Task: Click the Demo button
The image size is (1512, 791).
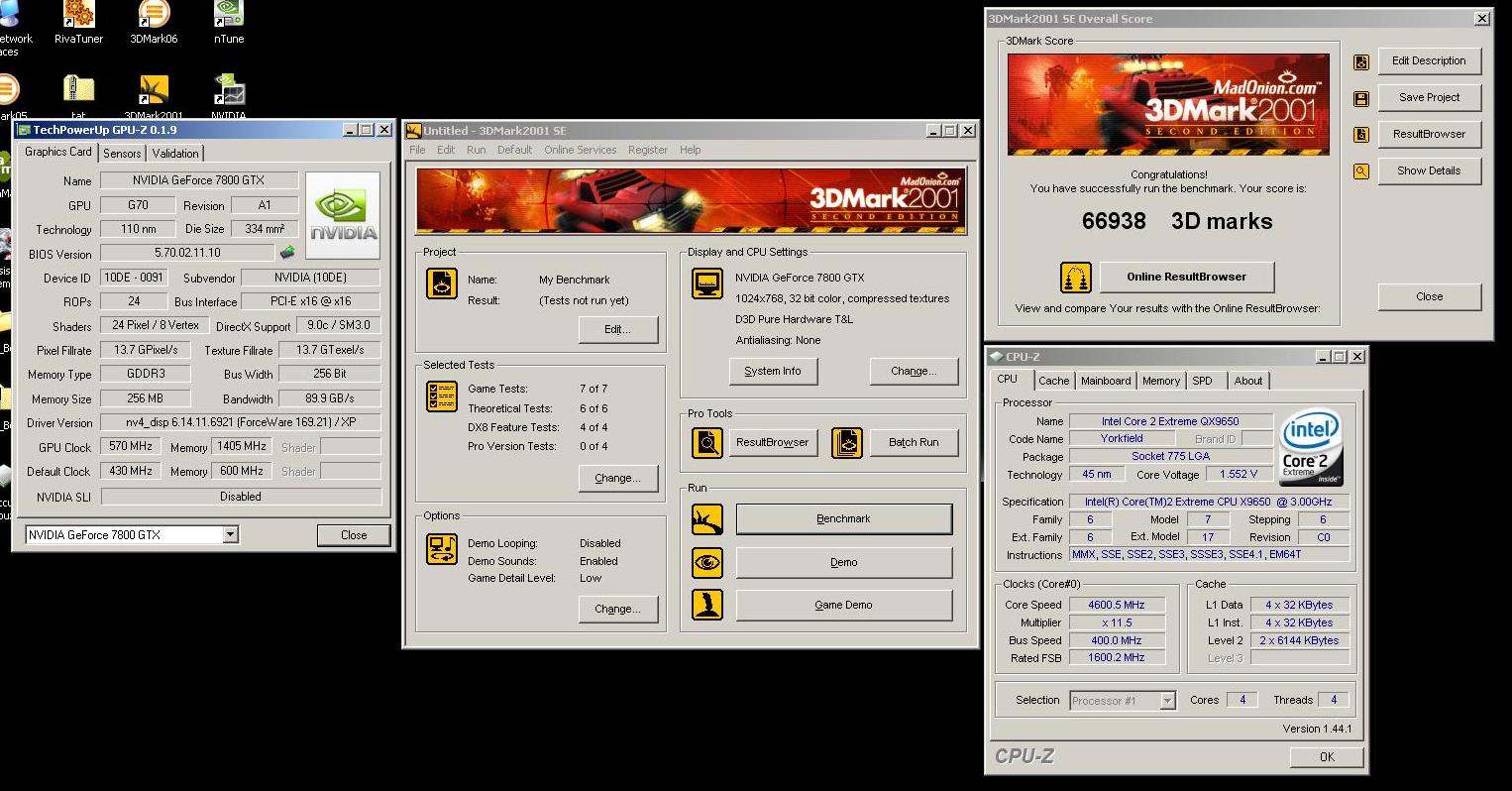Action: tap(843, 562)
